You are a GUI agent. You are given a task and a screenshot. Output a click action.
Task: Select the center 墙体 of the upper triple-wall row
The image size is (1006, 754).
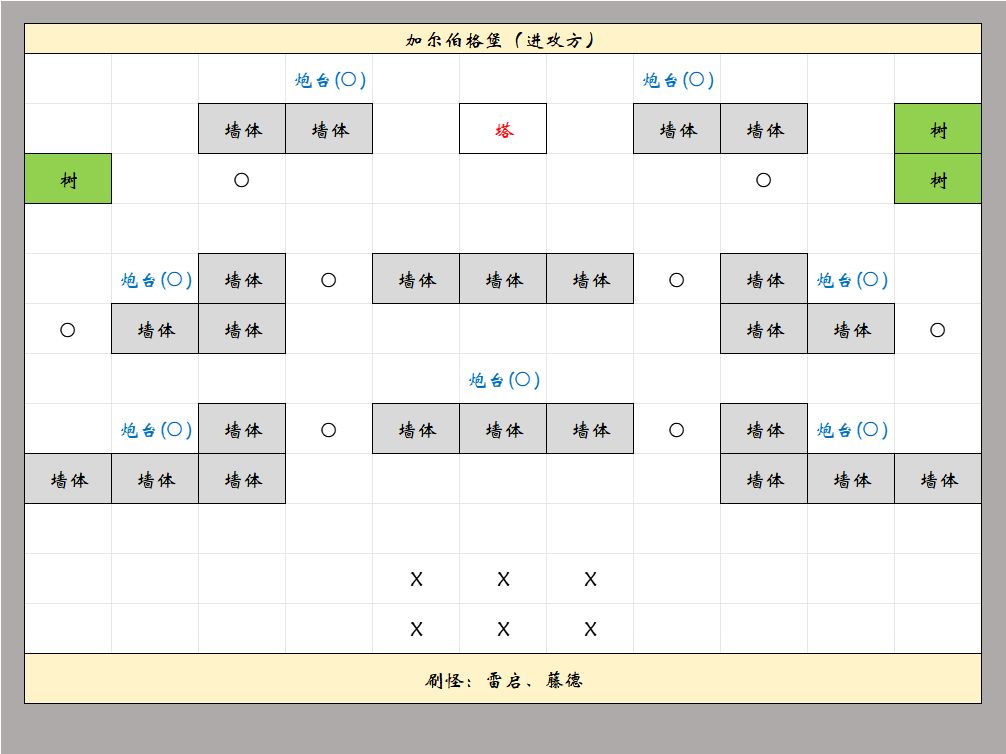[x=503, y=278]
